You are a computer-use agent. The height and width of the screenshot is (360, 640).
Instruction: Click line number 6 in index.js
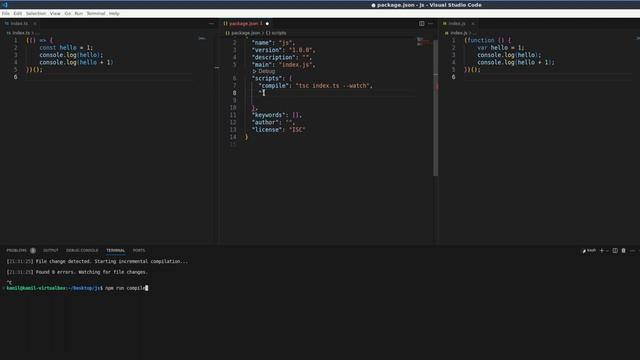pyautogui.click(x=453, y=77)
